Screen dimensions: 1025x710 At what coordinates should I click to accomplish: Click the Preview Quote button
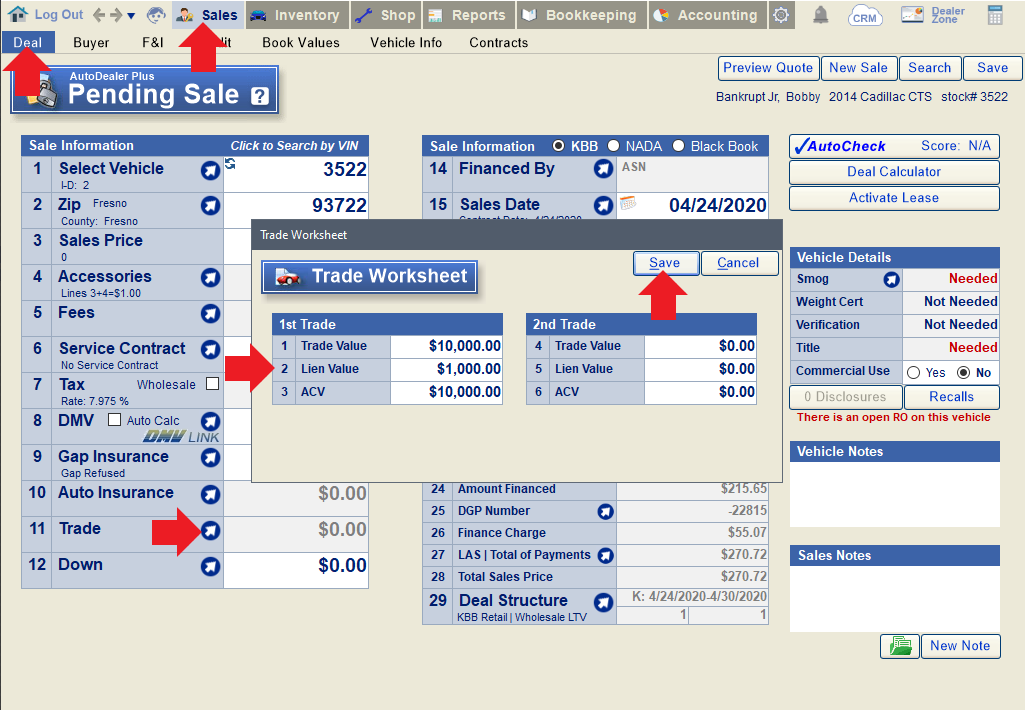tap(768, 68)
